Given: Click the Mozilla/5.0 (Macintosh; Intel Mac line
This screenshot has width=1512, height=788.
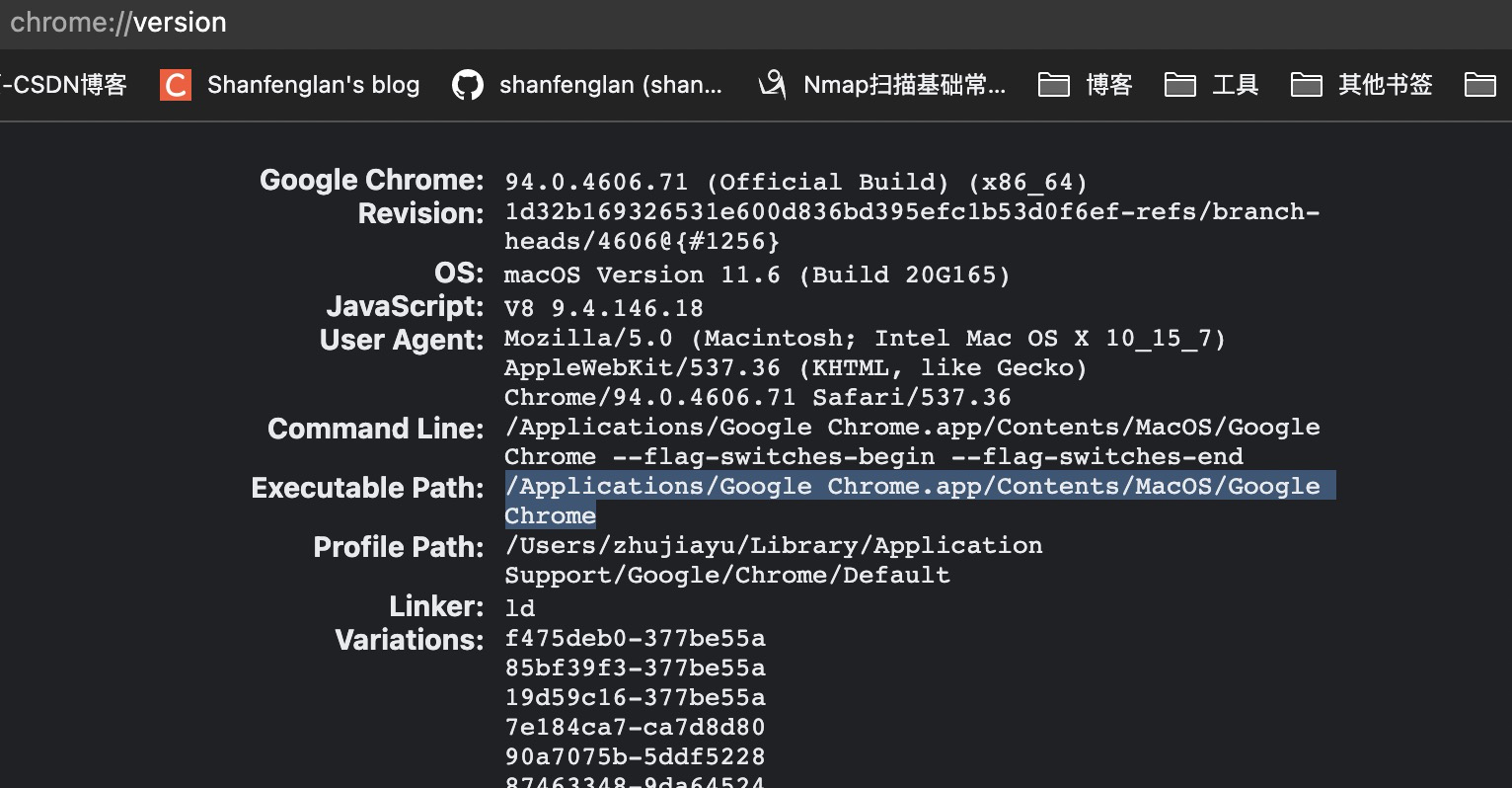Looking at the screenshot, I should (x=866, y=339).
